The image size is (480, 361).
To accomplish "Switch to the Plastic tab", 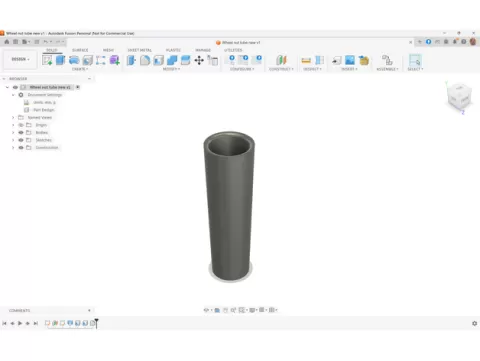I will click(x=173, y=50).
